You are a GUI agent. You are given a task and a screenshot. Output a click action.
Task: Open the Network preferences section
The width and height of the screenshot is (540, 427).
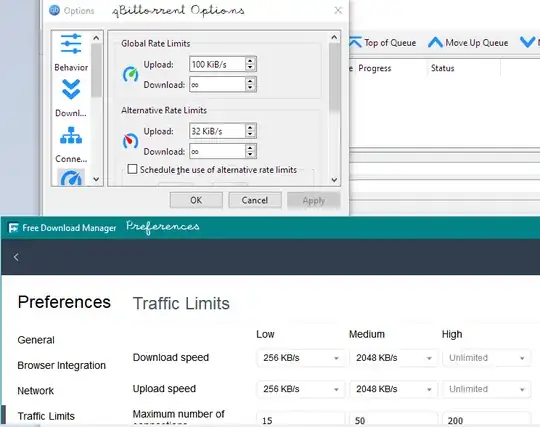[35, 391]
